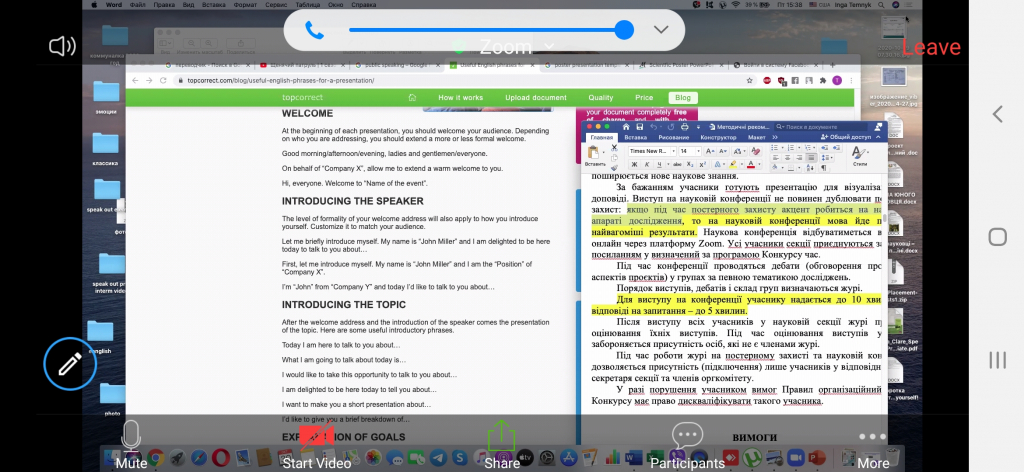Click the browser address bar URL
The image size is (1024, 472).
click(281, 80)
